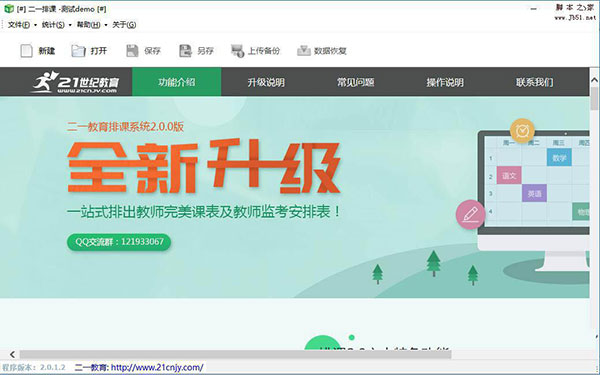Open the 关于(G) menu
600x375 pixels.
click(124, 25)
